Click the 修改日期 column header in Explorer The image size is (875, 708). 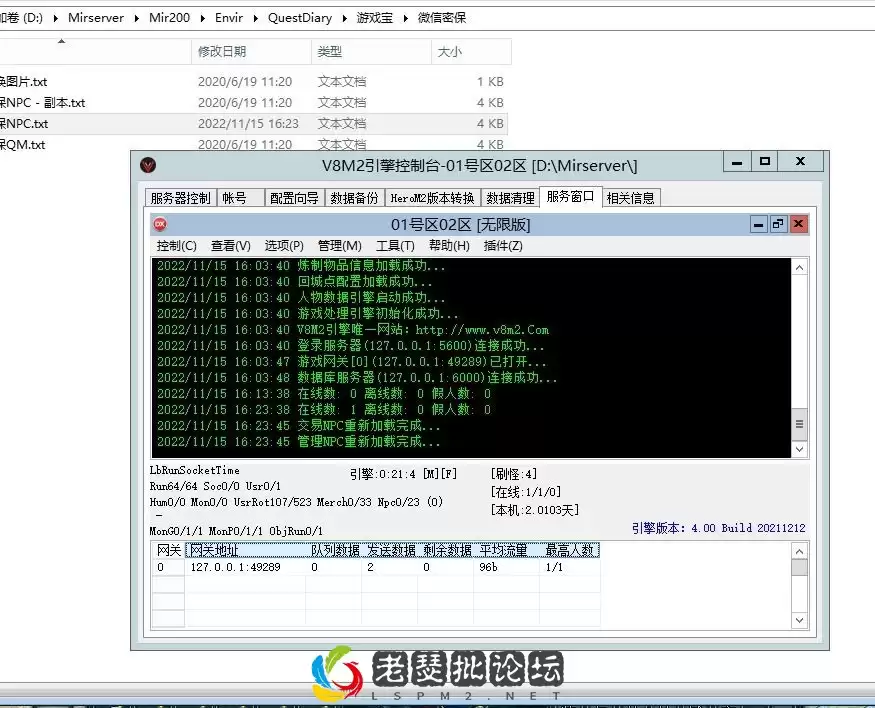tap(251, 51)
